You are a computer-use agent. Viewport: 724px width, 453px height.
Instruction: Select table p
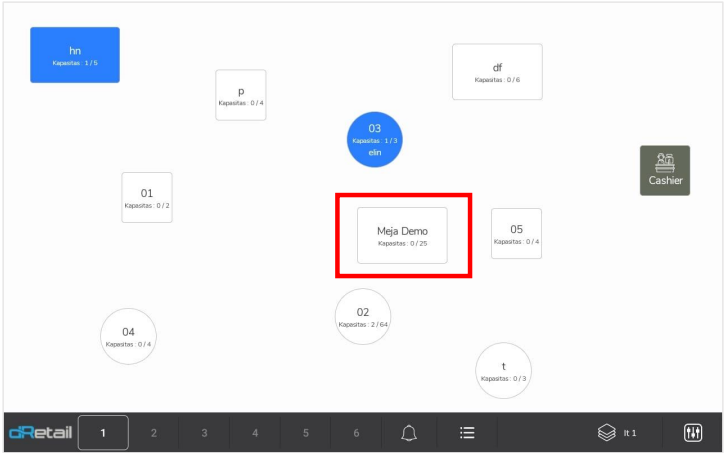(241, 95)
